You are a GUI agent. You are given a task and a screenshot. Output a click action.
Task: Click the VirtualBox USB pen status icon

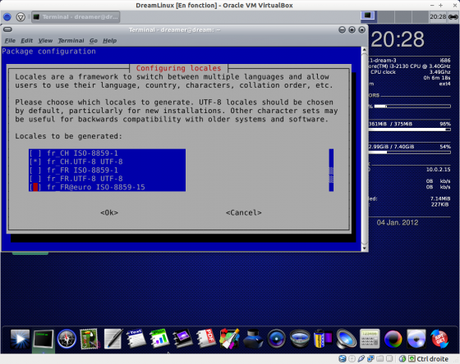361,359
